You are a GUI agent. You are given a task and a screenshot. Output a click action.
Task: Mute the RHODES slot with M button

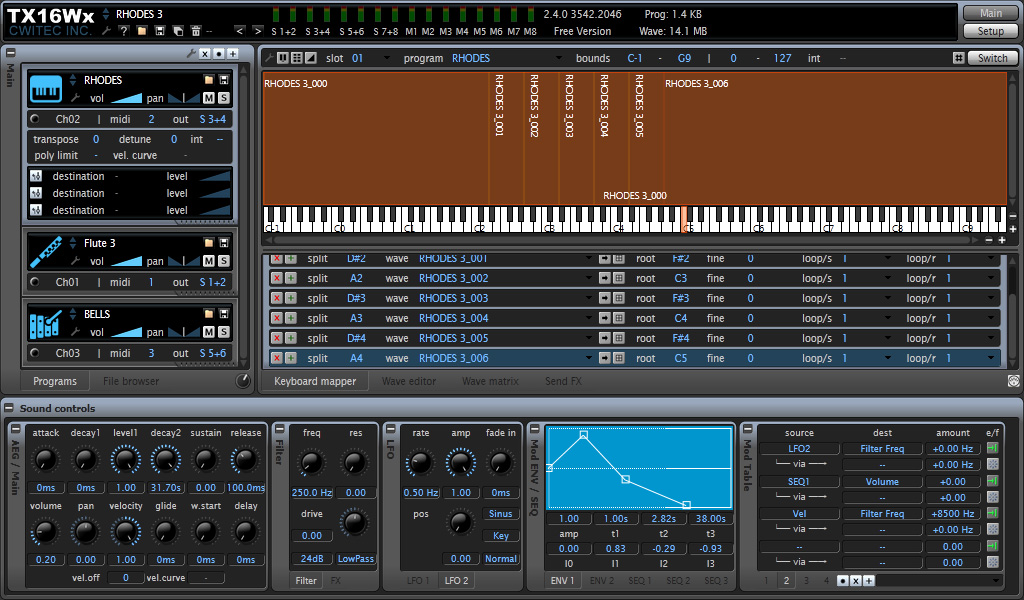[x=208, y=98]
